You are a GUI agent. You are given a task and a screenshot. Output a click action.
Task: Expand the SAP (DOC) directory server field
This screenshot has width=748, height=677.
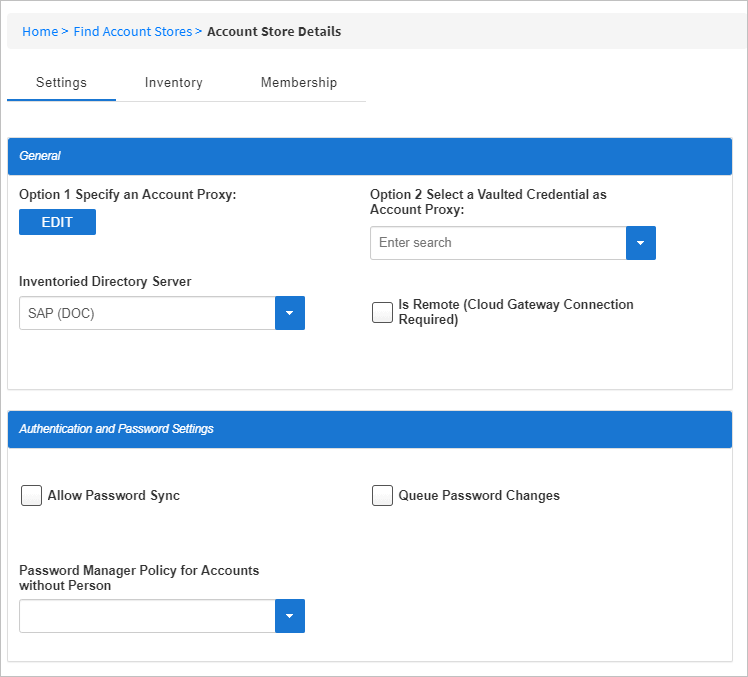click(x=147, y=313)
